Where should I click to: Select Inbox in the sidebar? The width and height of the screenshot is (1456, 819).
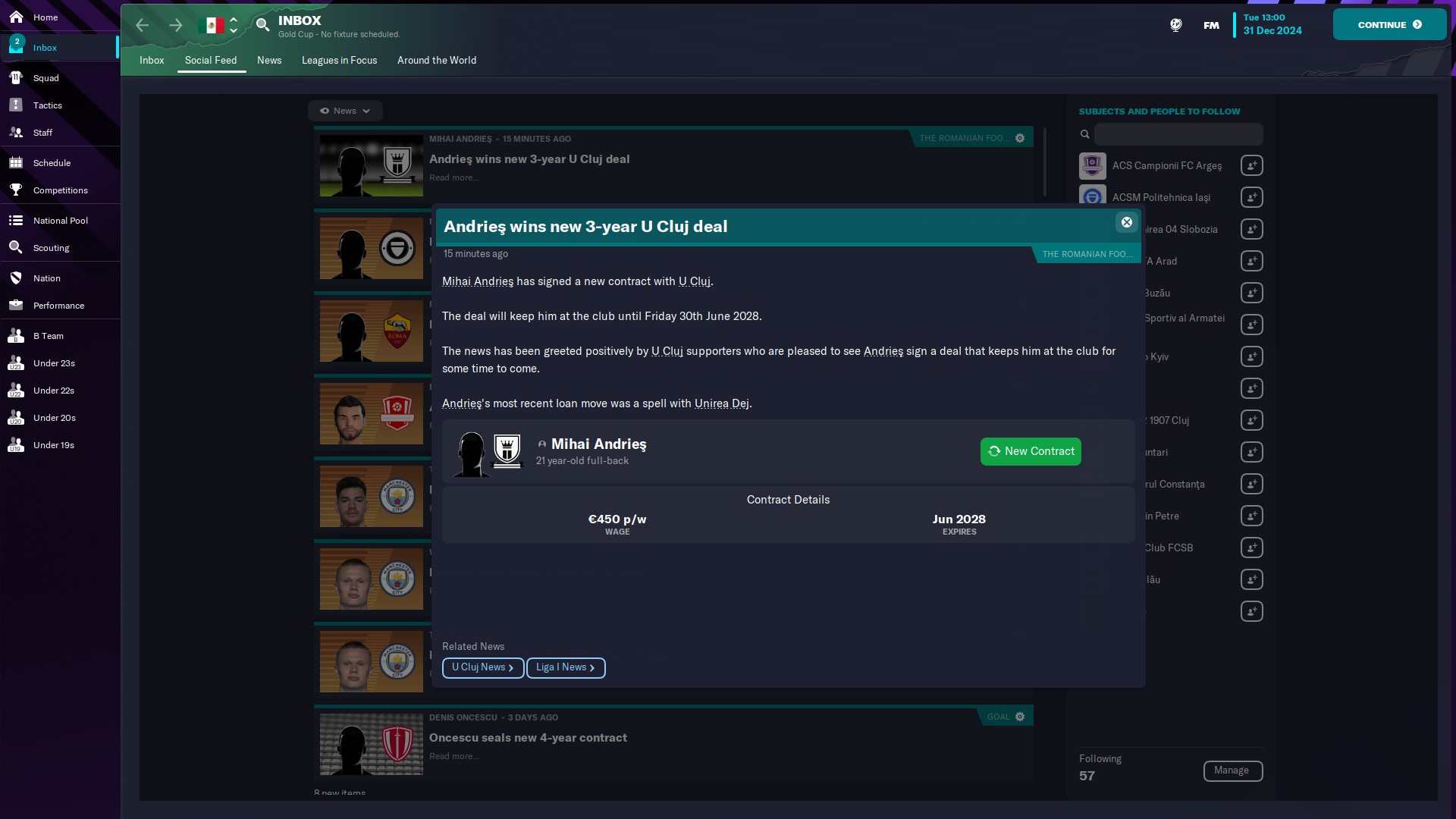click(x=59, y=47)
